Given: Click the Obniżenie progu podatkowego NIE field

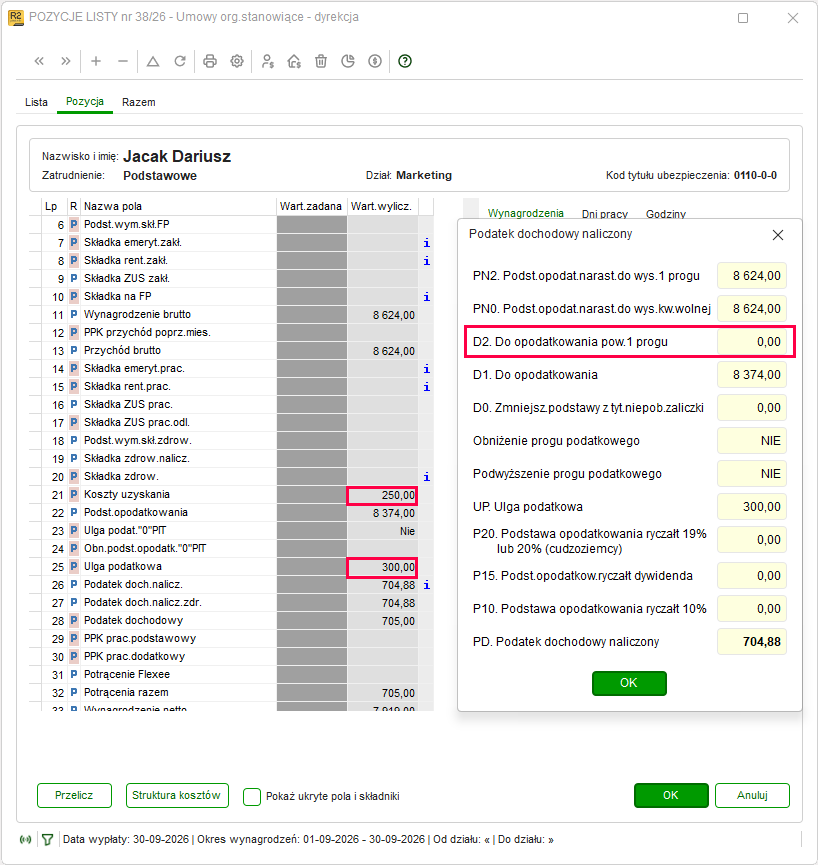Looking at the screenshot, I should 752,441.
